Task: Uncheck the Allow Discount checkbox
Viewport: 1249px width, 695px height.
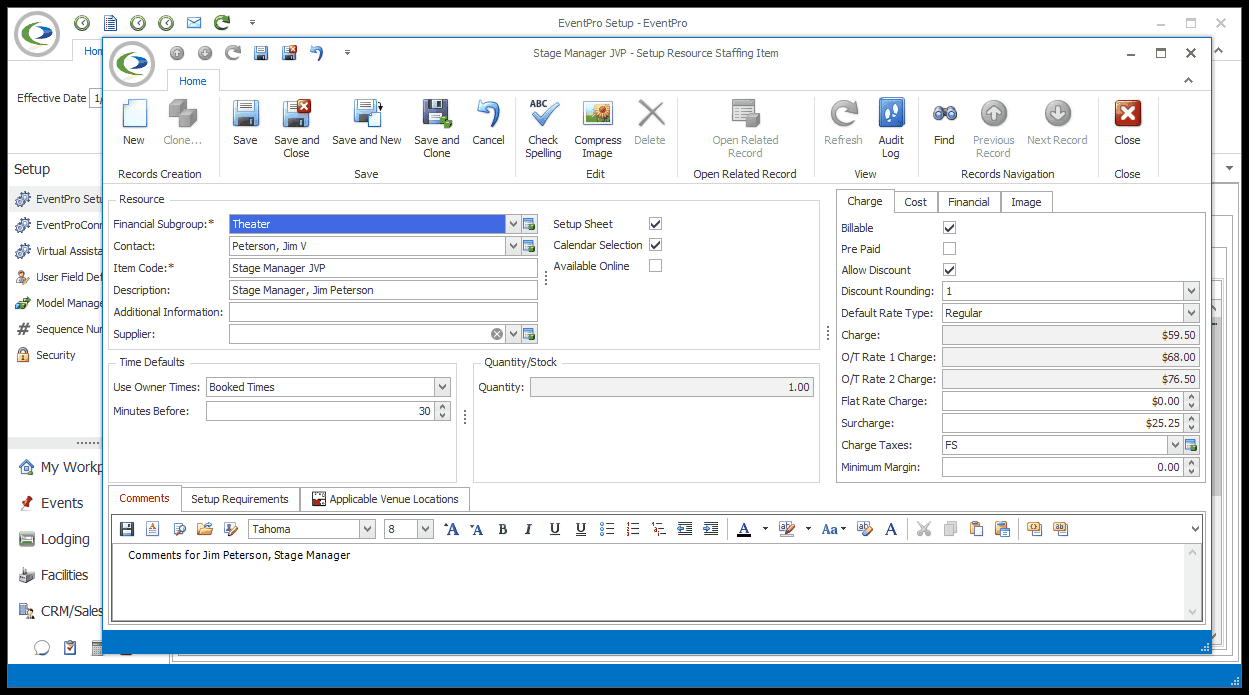Action: [949, 270]
